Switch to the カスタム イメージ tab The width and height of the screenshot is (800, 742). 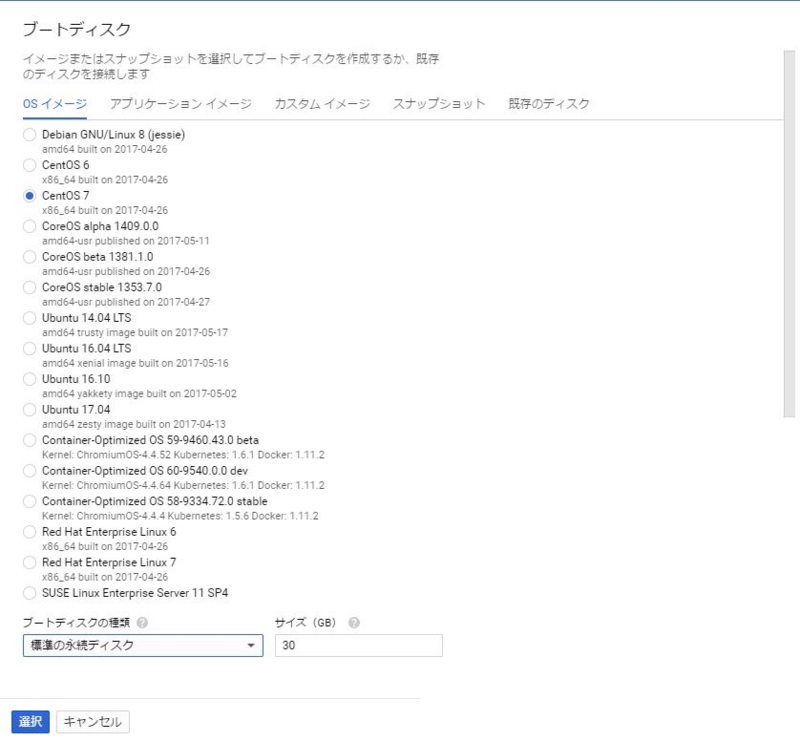(322, 104)
